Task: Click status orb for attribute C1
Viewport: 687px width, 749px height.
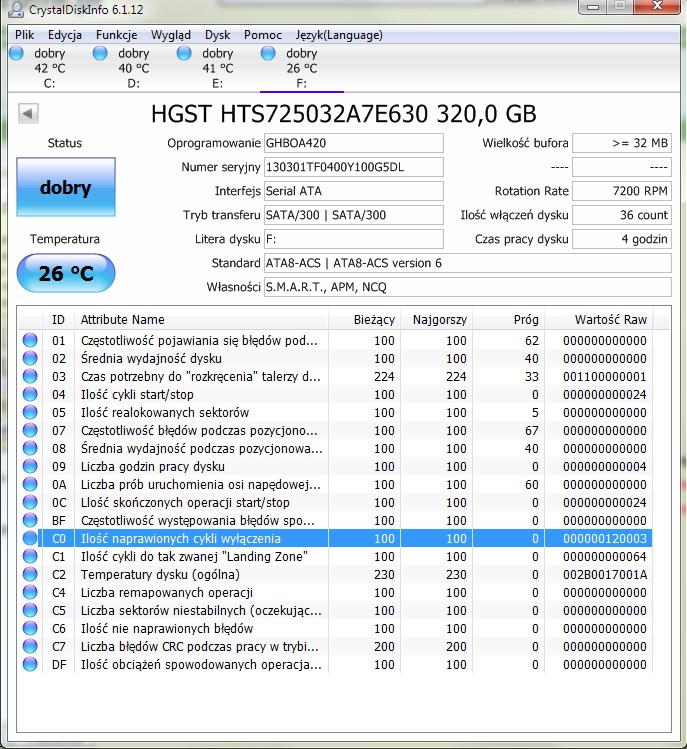Action: 30,556
